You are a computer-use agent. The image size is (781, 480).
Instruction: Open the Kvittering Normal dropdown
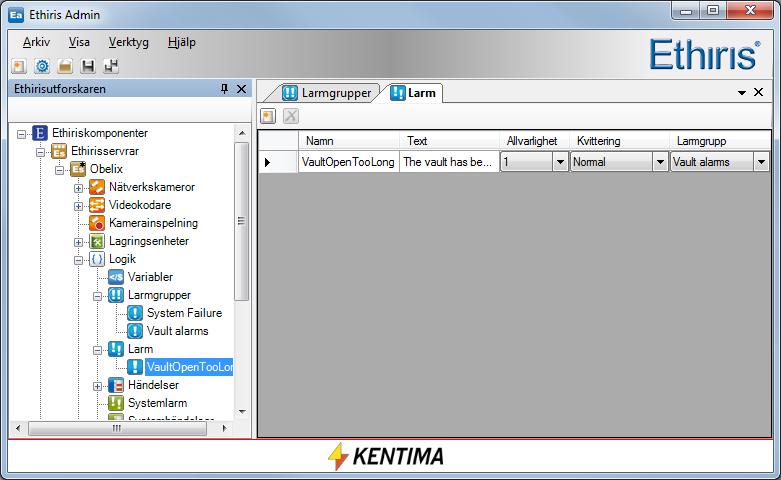[660, 162]
